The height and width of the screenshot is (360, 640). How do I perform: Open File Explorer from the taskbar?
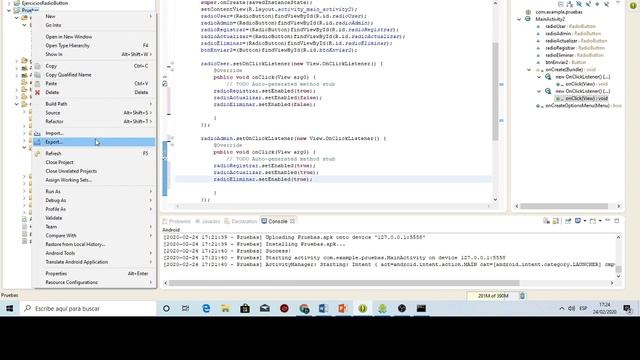point(225,309)
